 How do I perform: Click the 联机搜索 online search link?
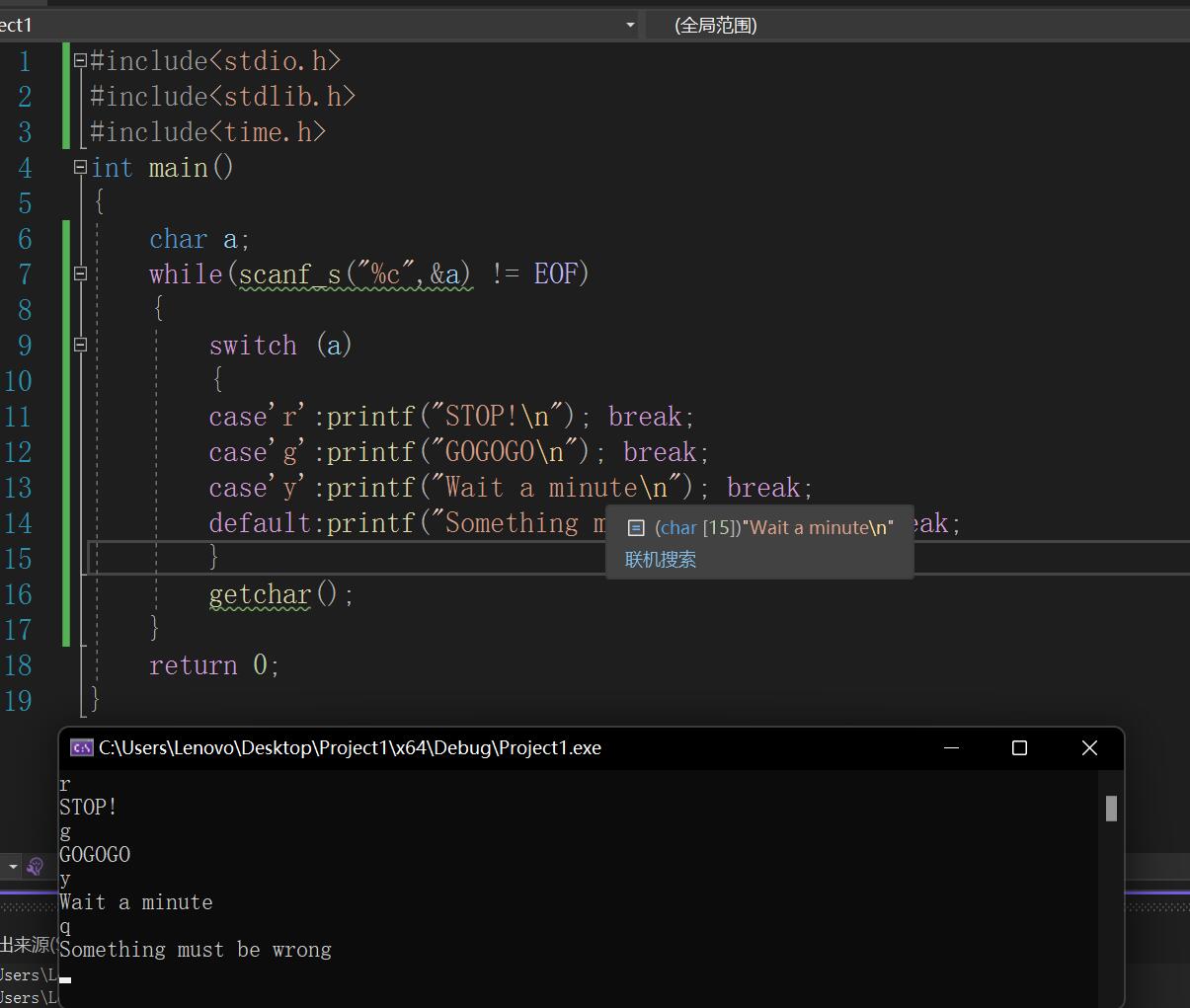(661, 560)
